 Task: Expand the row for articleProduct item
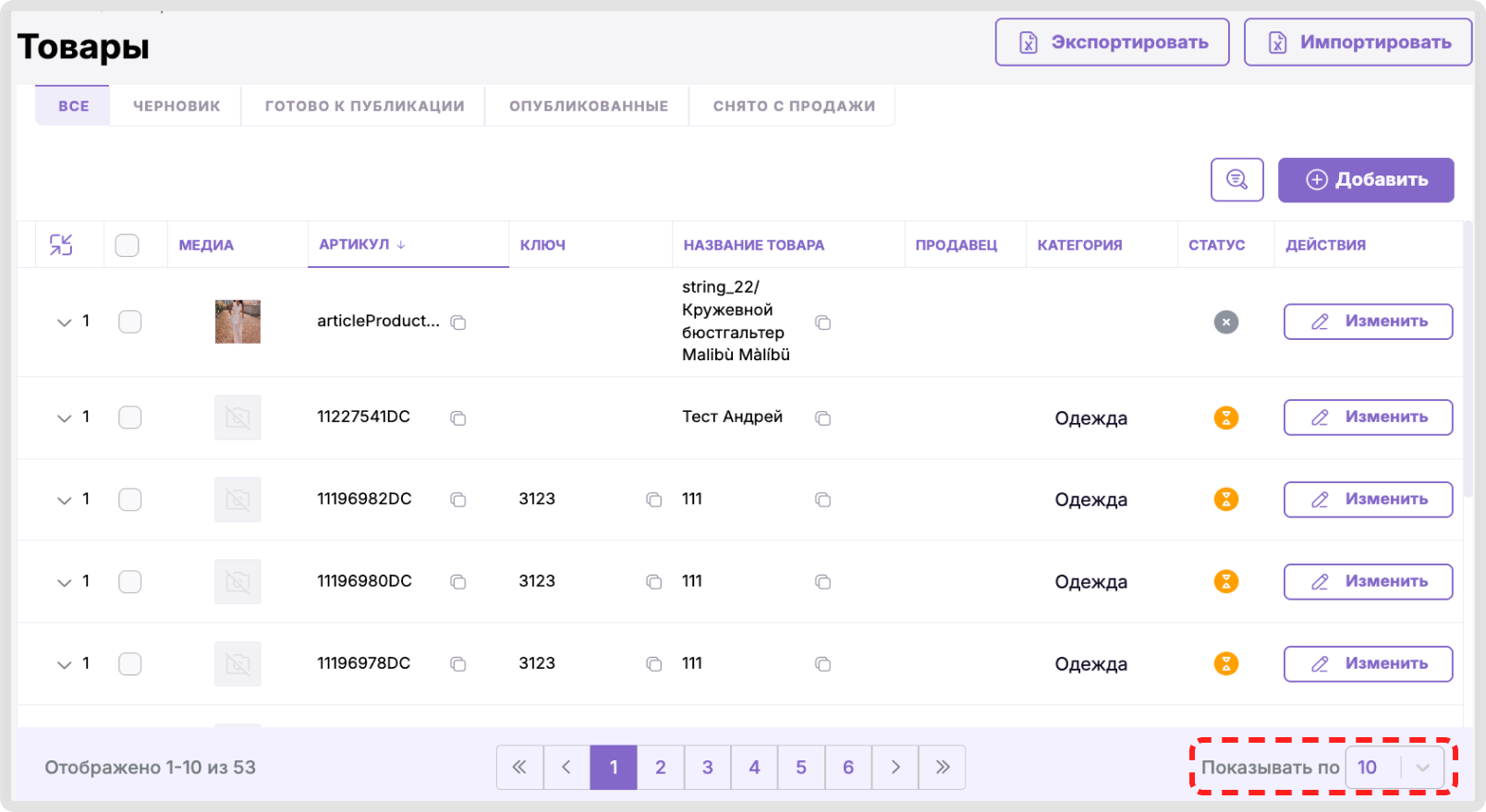tap(64, 322)
